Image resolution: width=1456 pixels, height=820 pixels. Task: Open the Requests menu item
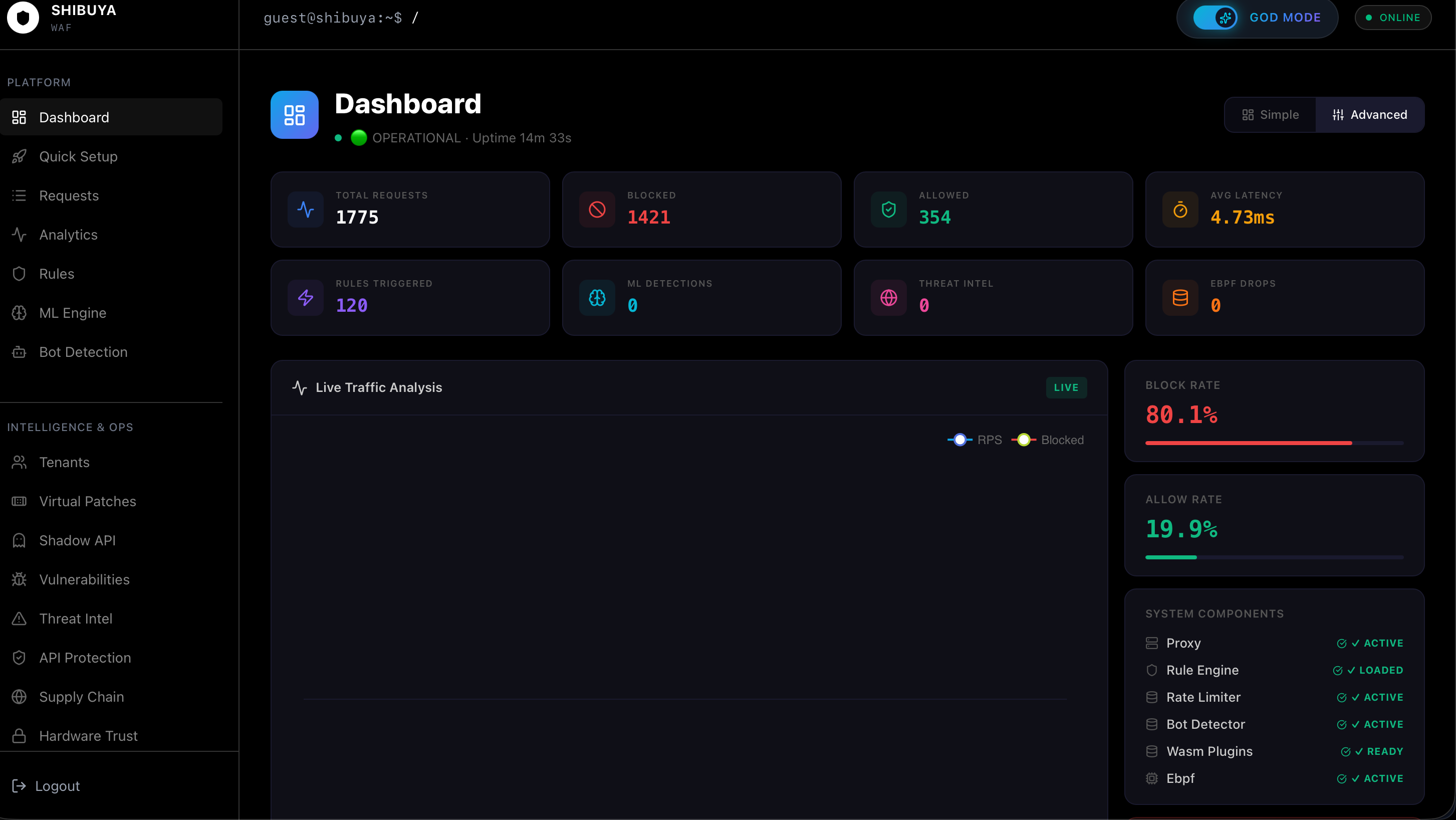point(69,195)
